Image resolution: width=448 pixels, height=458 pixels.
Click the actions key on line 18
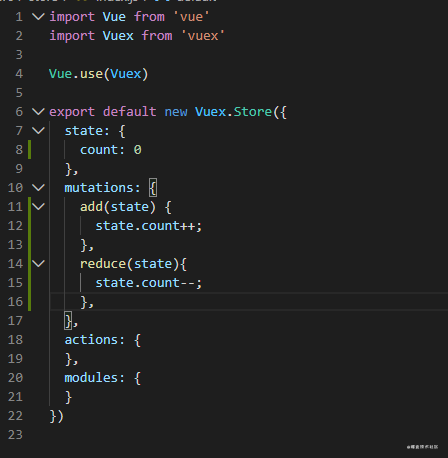point(91,340)
